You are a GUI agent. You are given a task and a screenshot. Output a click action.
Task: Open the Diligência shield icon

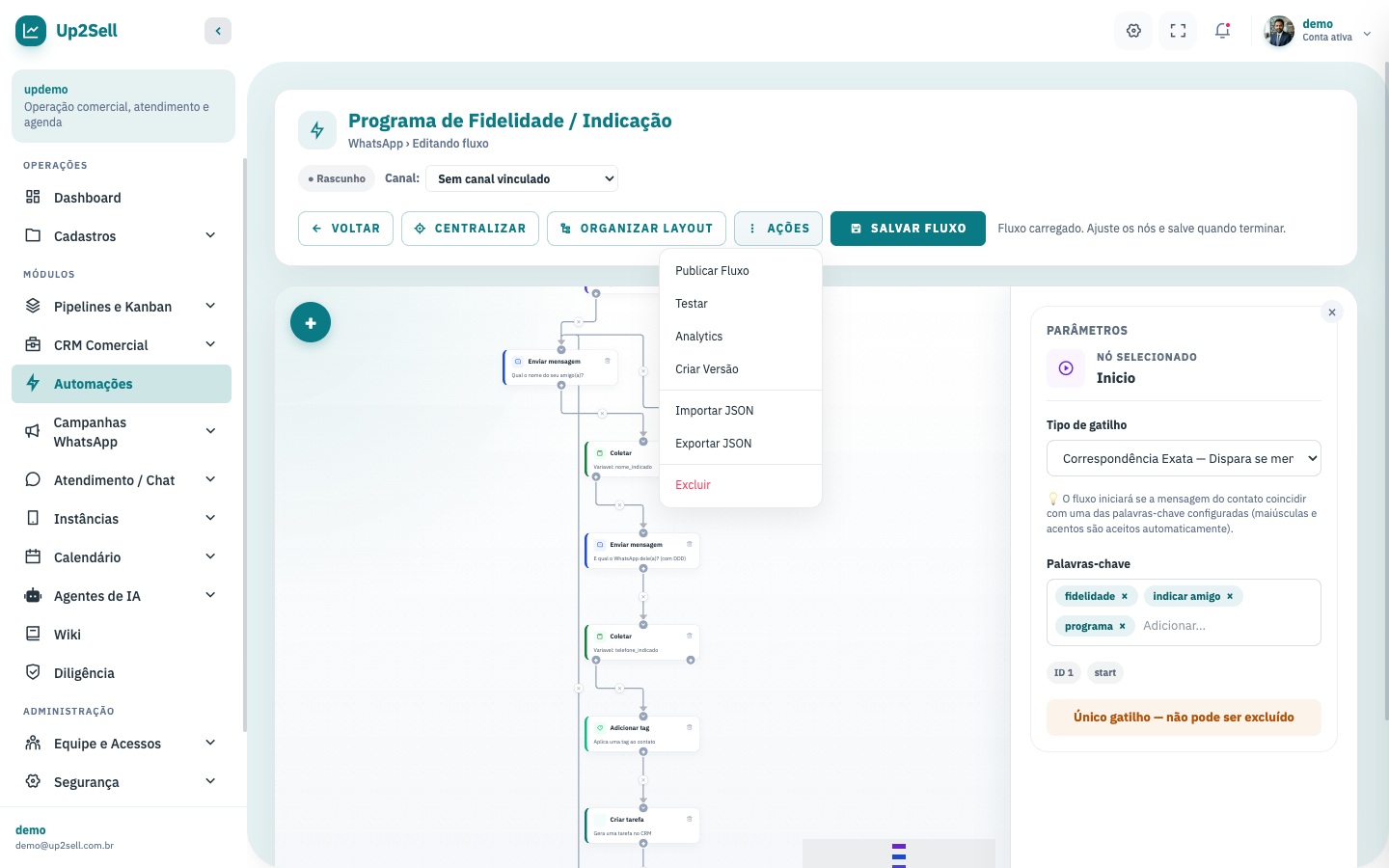[33, 672]
